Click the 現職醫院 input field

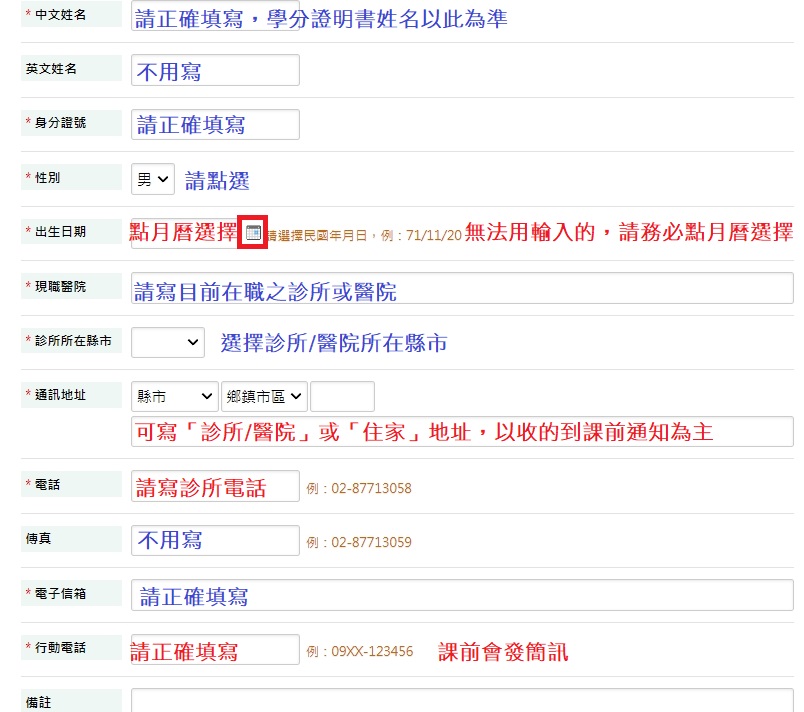[x=462, y=288]
